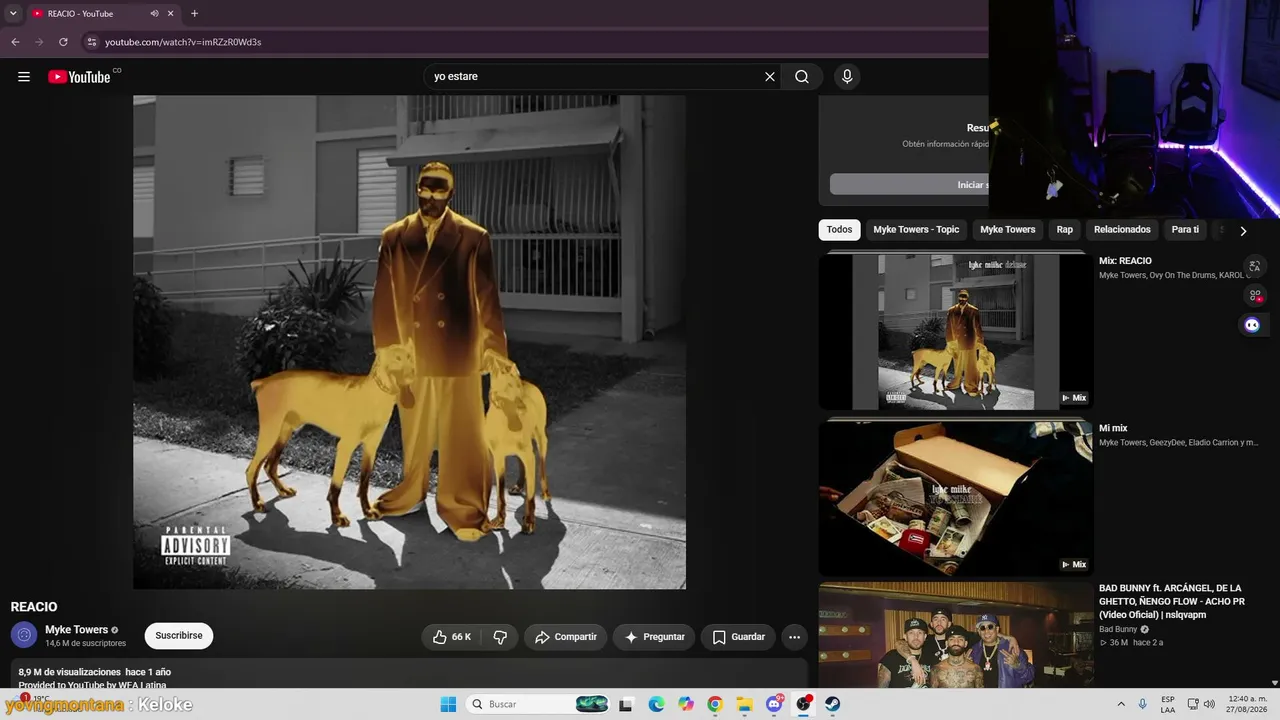Open OBS Studio from the taskbar
Screen dimensions: 1280x720
click(803, 704)
